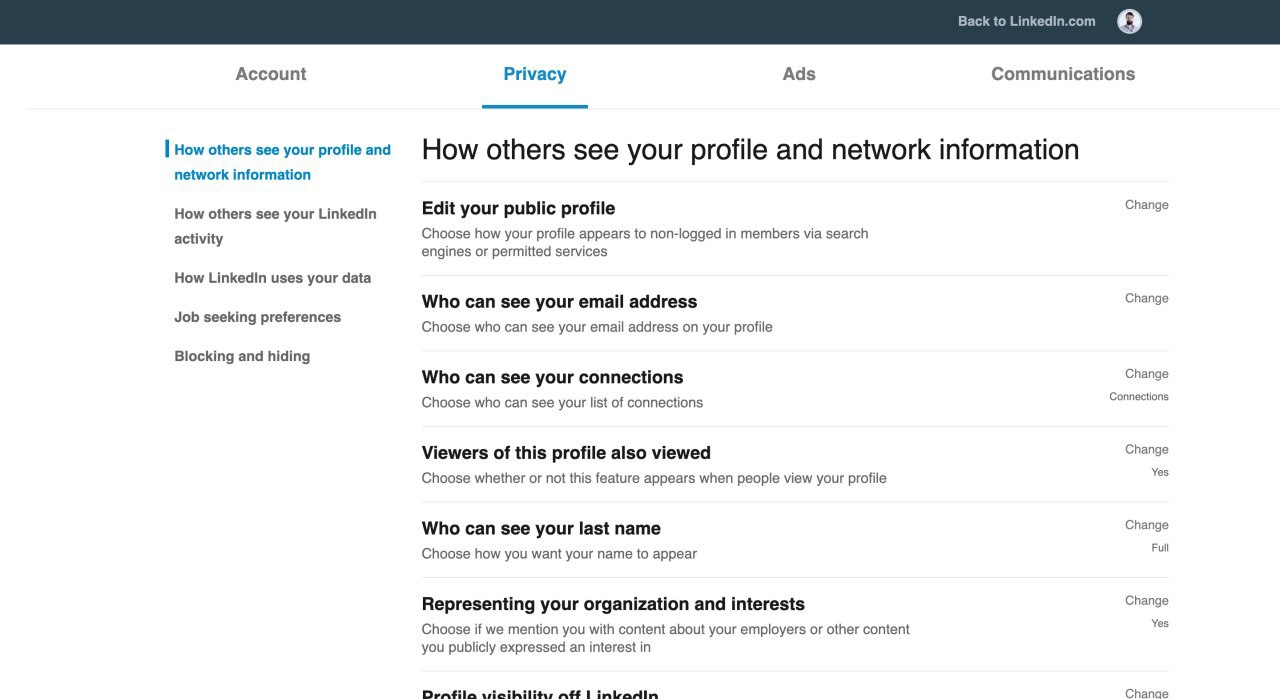Click 'Choose how you want your name to appear'
The height and width of the screenshot is (699, 1280).
(559, 554)
